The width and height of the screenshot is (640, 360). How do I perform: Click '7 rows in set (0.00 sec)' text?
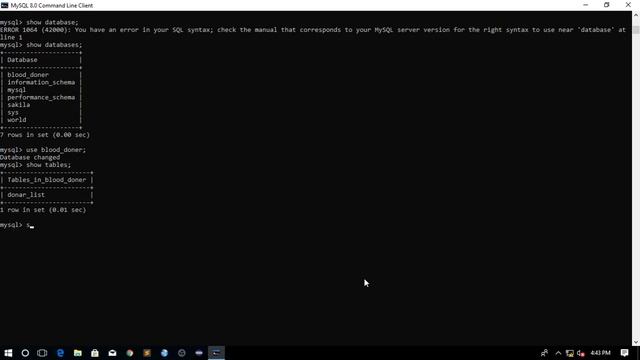point(45,135)
